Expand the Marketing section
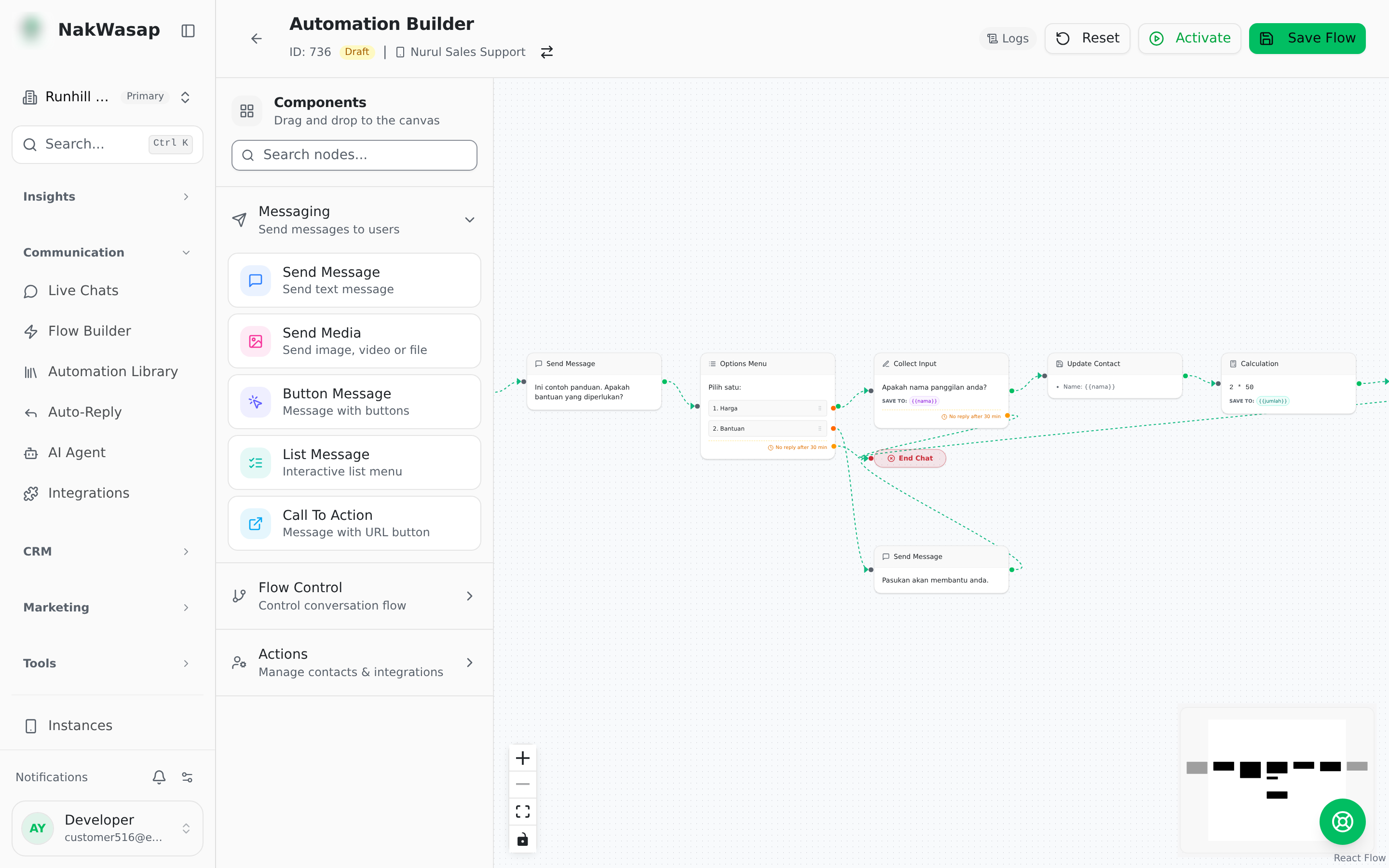The width and height of the screenshot is (1389, 868). (108, 608)
